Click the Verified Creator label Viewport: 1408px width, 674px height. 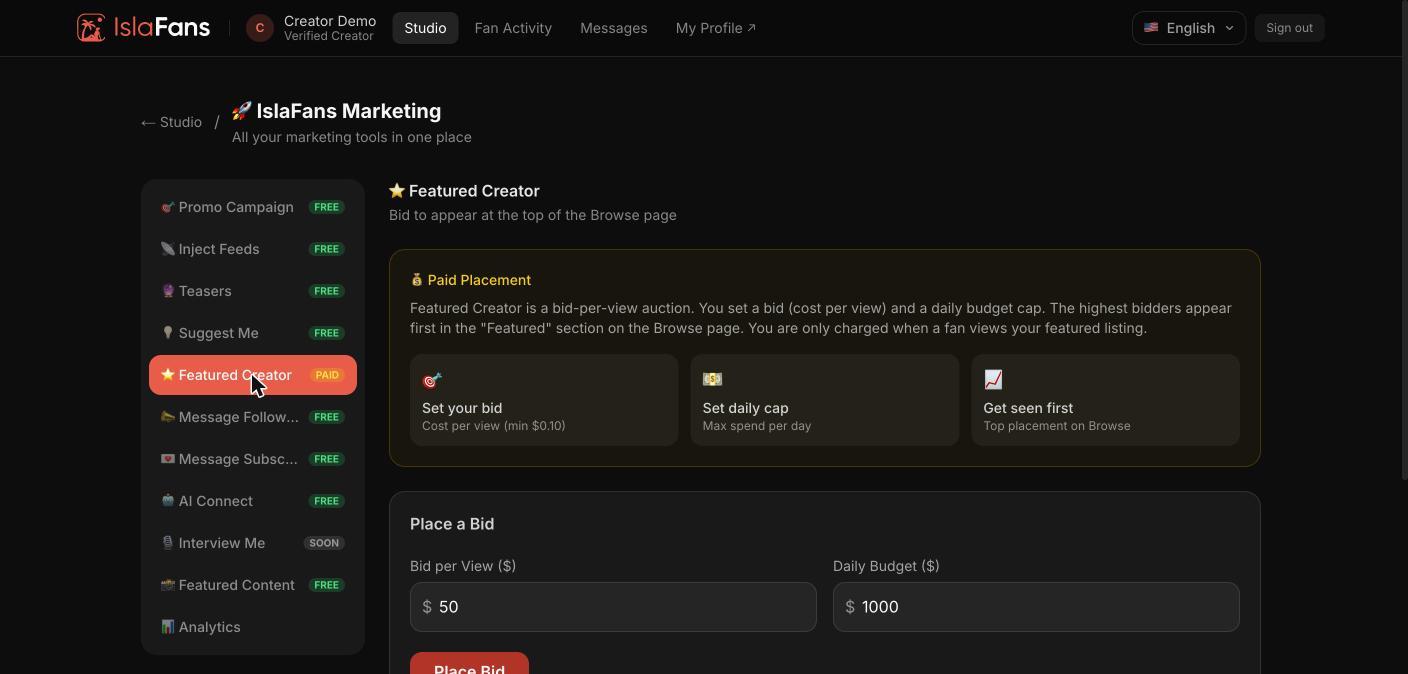pyautogui.click(x=329, y=36)
